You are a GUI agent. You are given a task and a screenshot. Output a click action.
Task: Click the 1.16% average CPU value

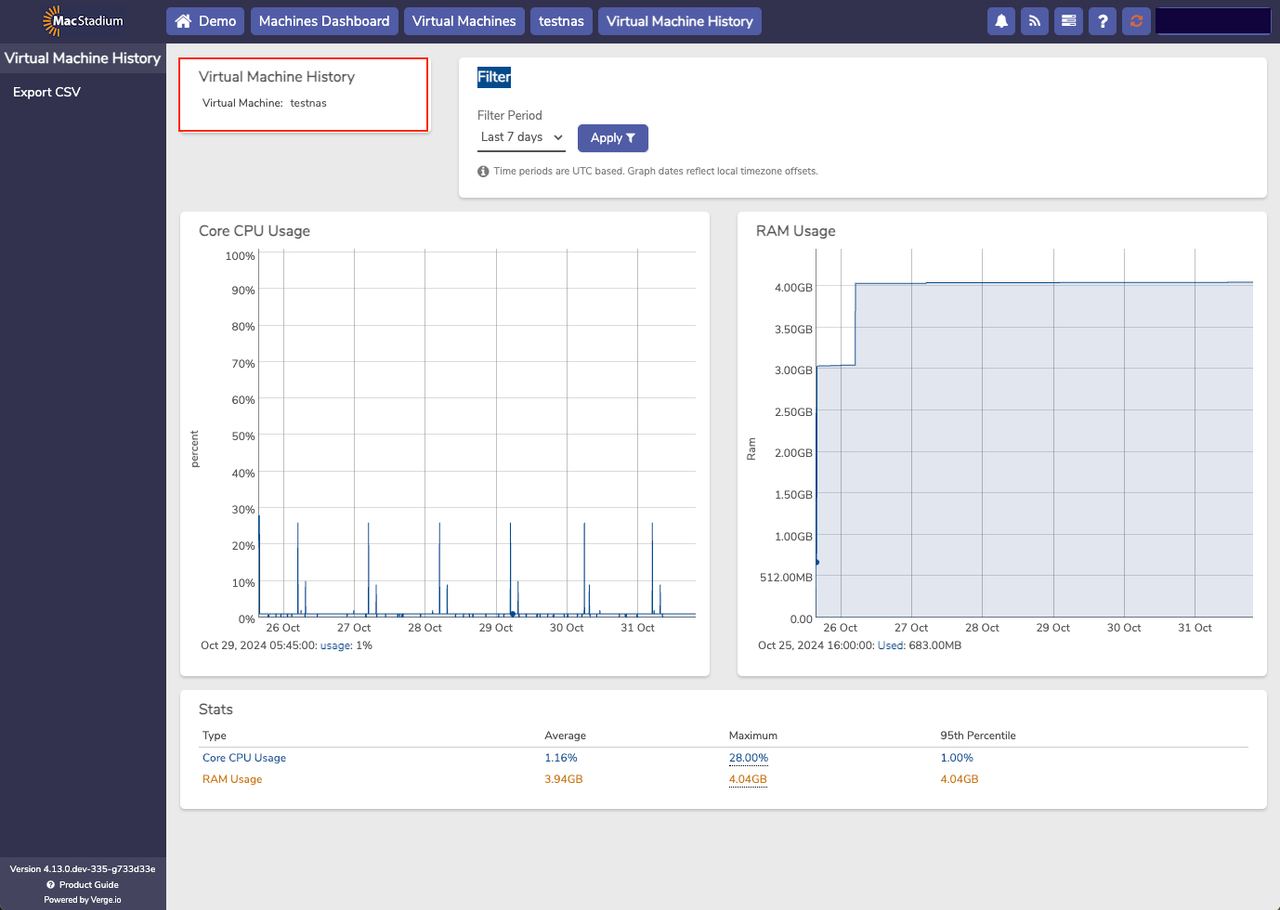[561, 758]
